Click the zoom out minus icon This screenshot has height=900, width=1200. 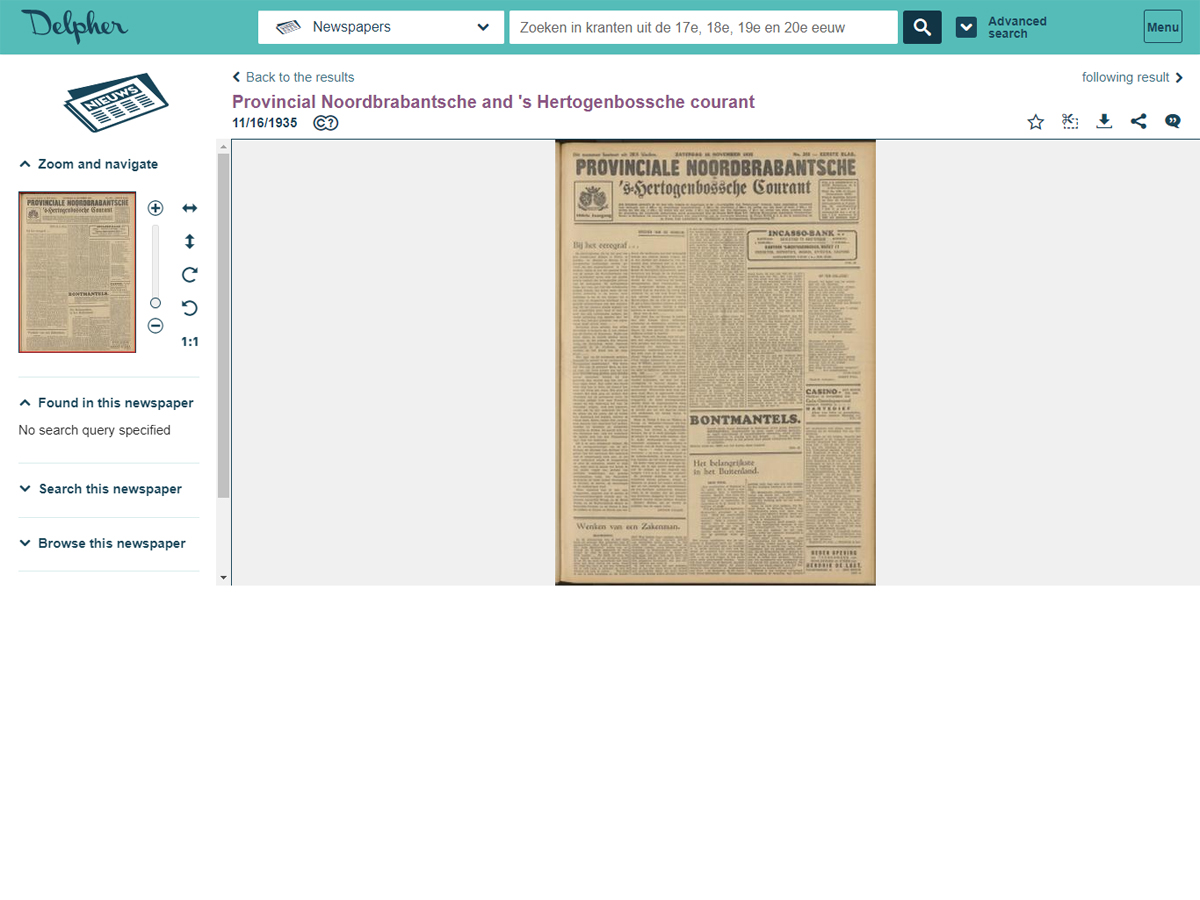click(155, 325)
